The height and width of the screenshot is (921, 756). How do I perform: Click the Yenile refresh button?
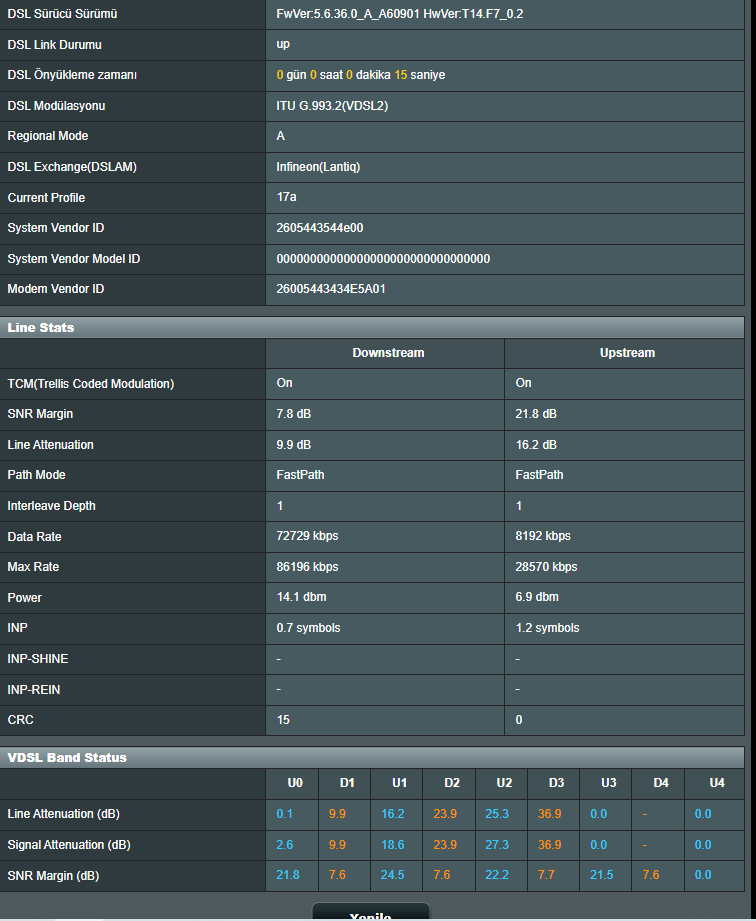[x=370, y=913]
